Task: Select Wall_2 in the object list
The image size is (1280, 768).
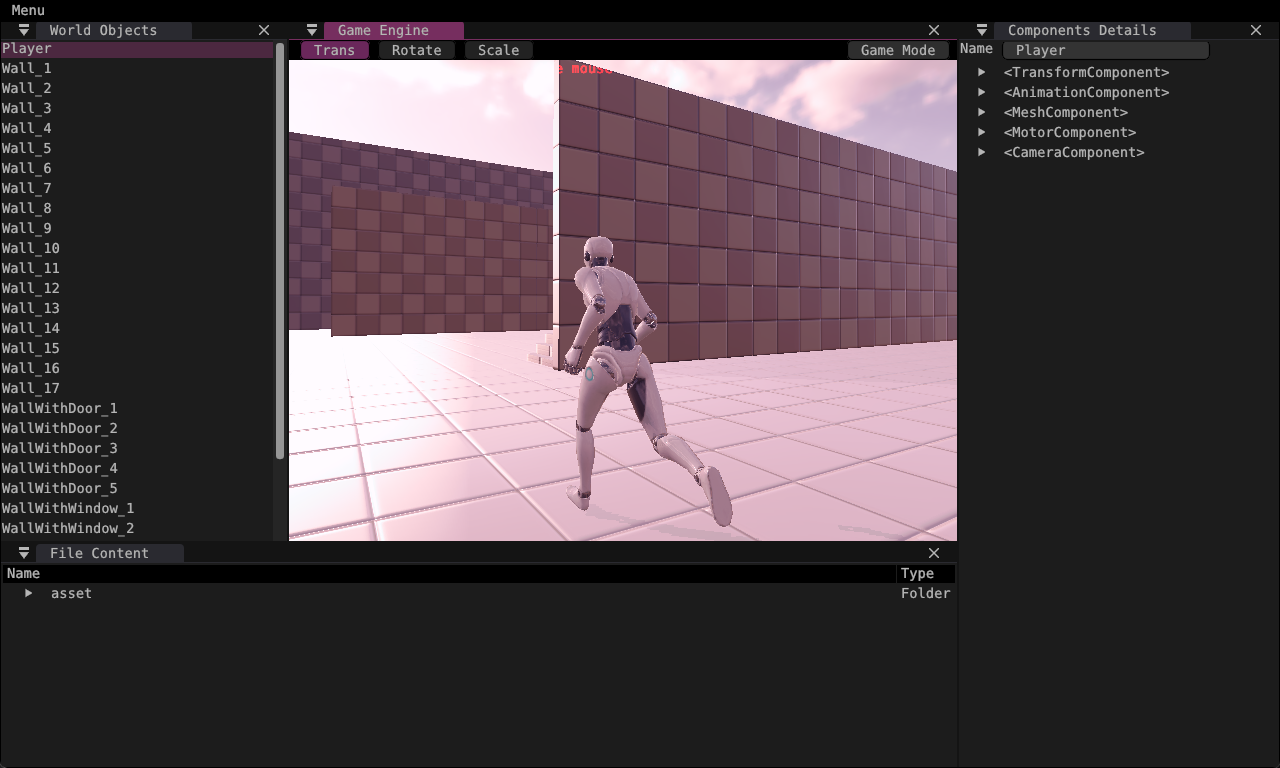Action: click(x=137, y=88)
